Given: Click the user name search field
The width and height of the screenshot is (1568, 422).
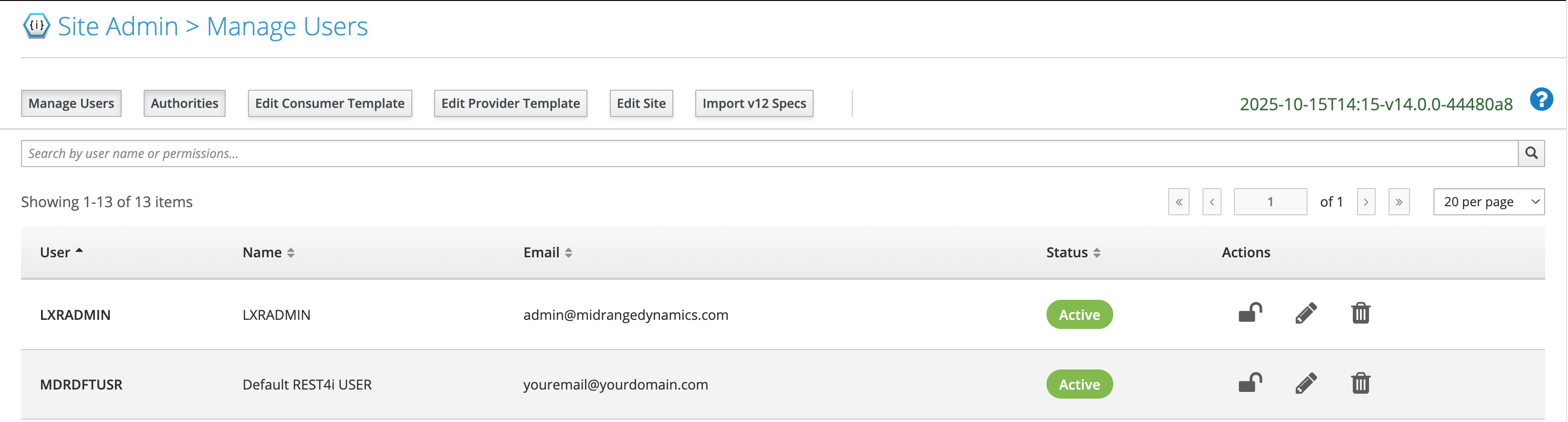Looking at the screenshot, I should 769,153.
